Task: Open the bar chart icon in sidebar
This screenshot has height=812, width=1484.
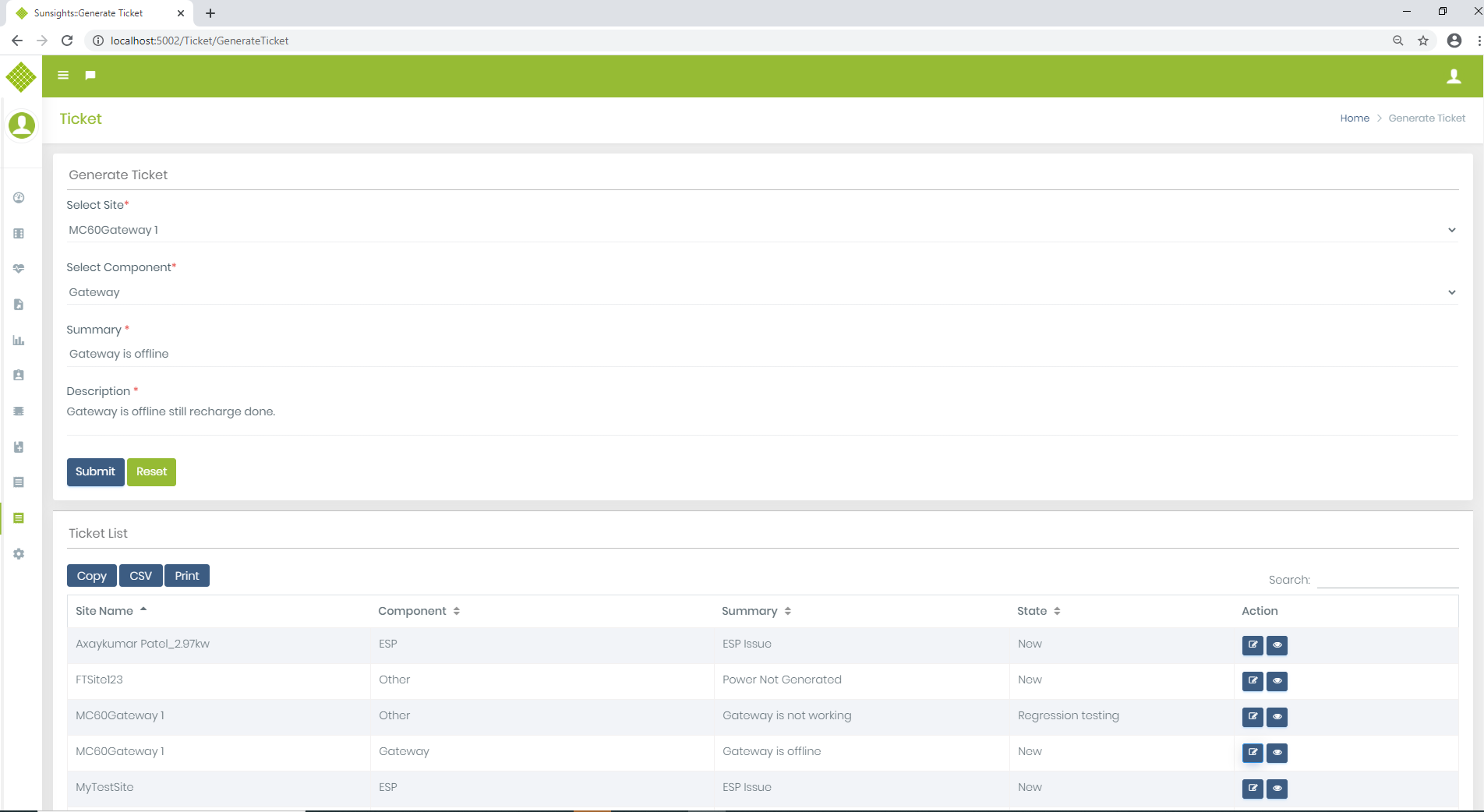Action: 19,341
